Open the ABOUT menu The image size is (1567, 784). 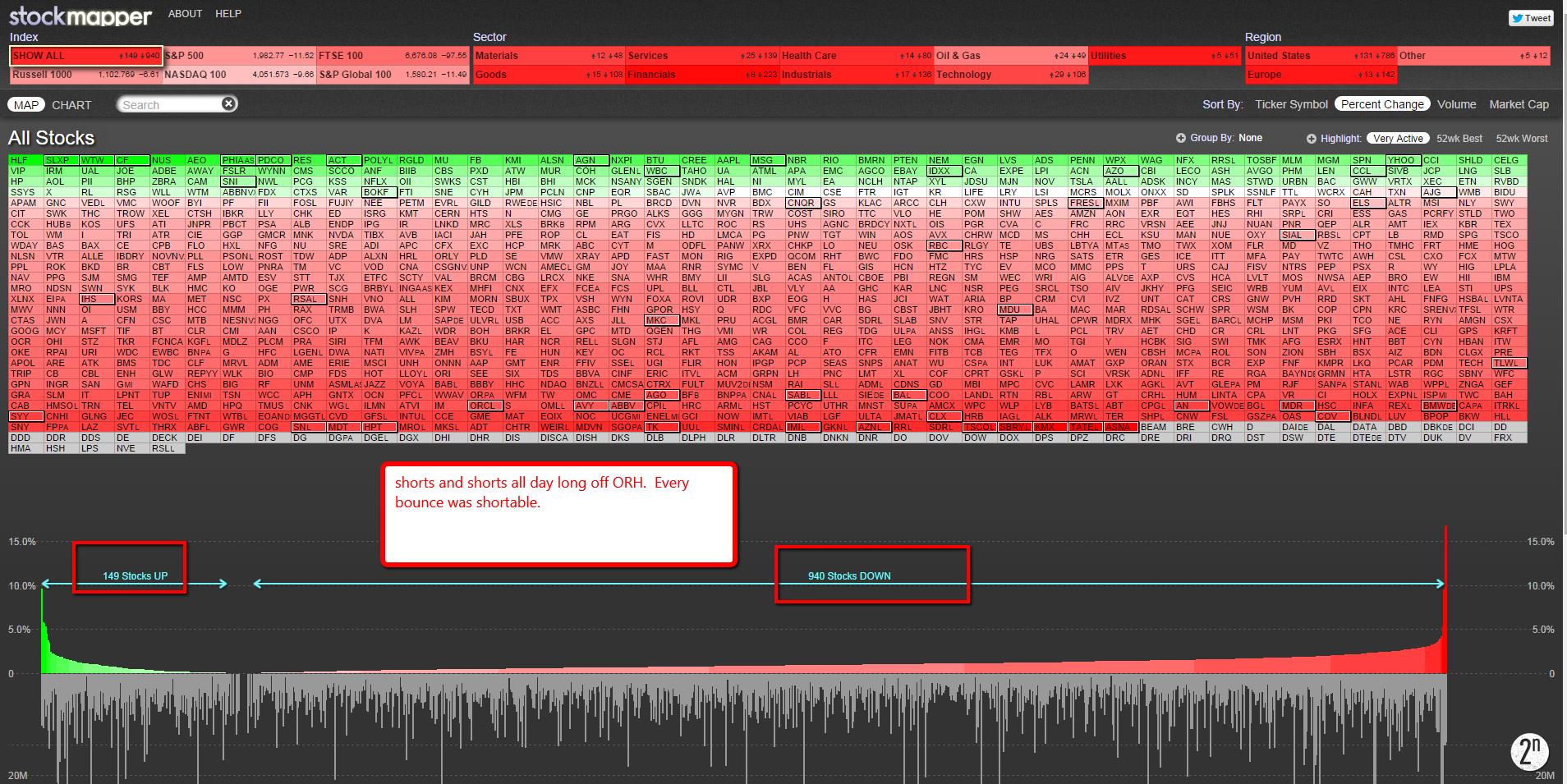click(x=185, y=14)
